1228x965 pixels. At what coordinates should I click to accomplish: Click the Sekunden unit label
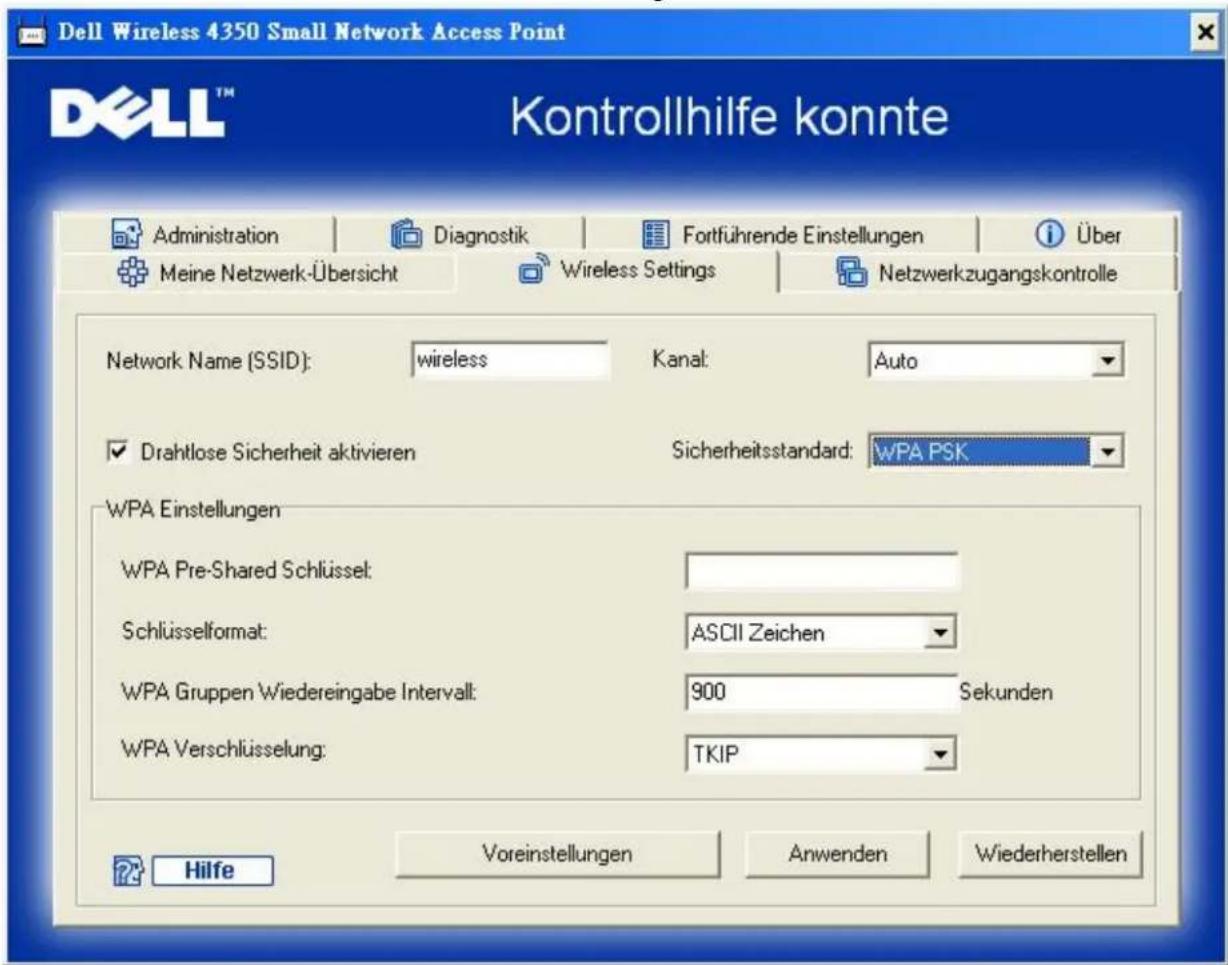click(x=1010, y=692)
